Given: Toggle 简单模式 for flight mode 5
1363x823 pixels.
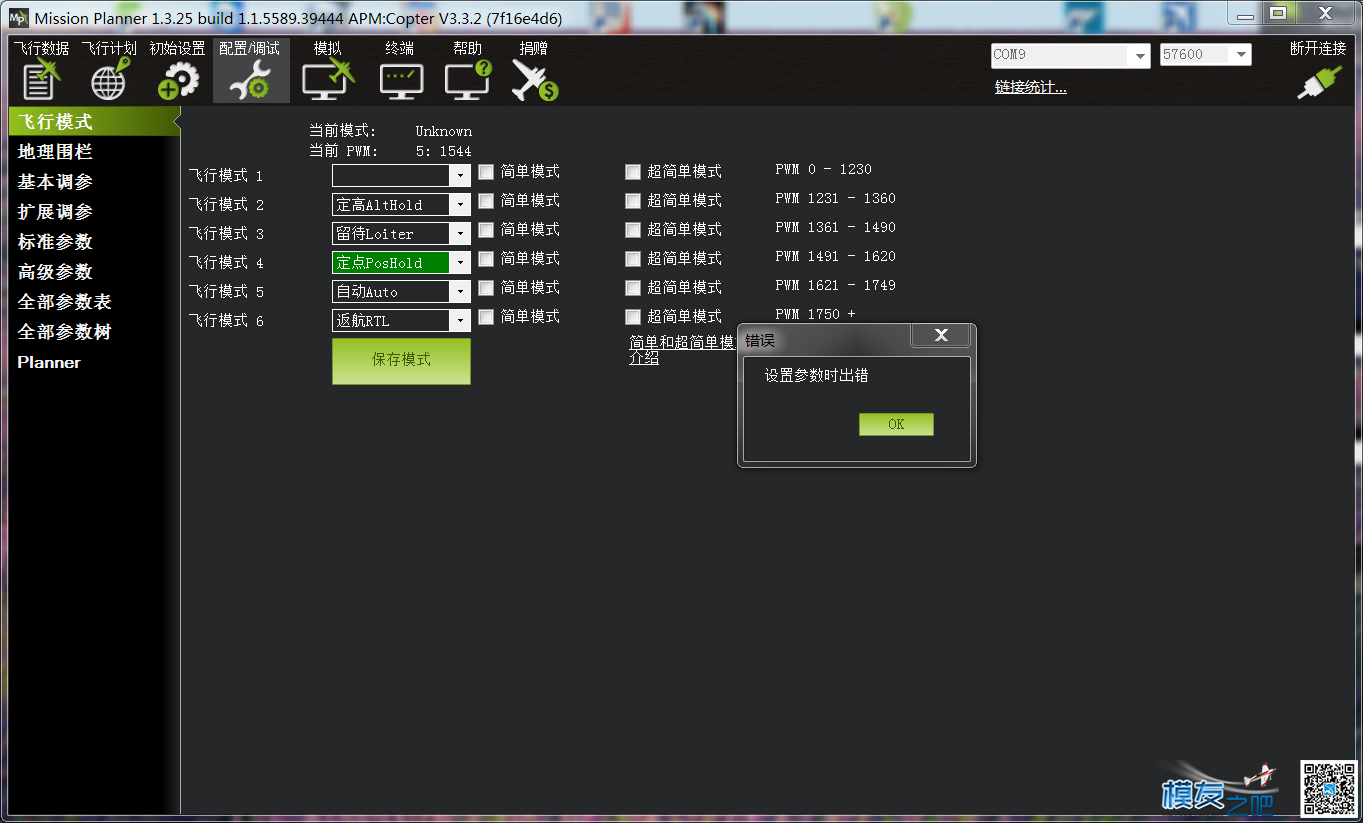Looking at the screenshot, I should pyautogui.click(x=486, y=288).
